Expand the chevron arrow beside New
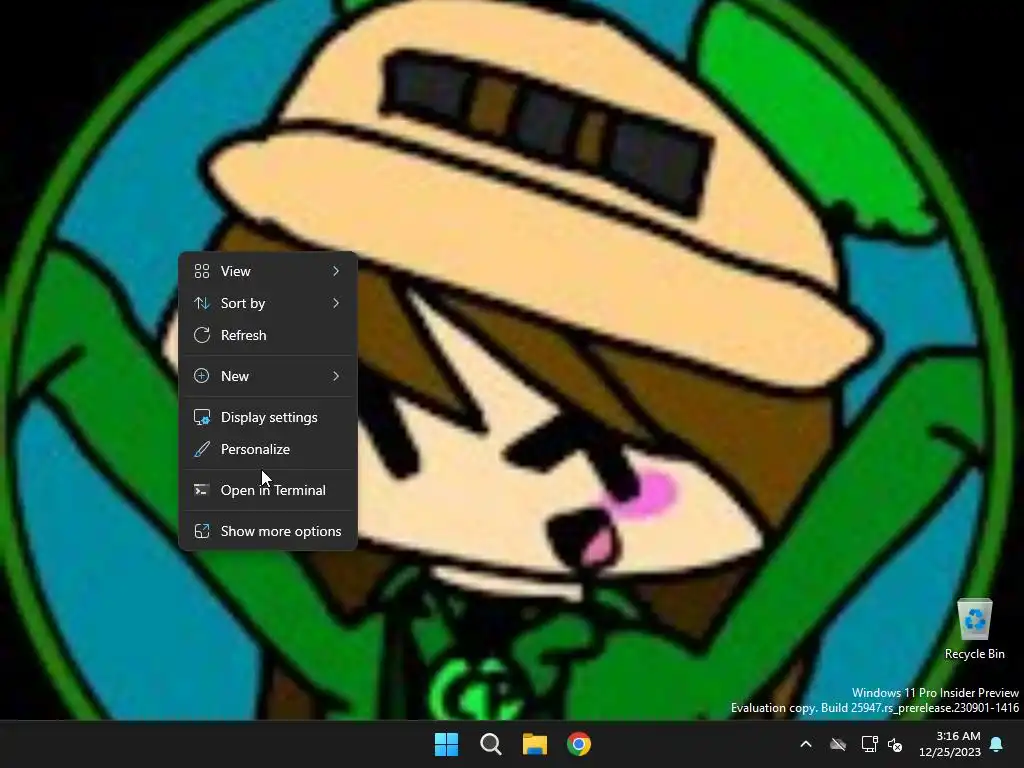 (336, 376)
